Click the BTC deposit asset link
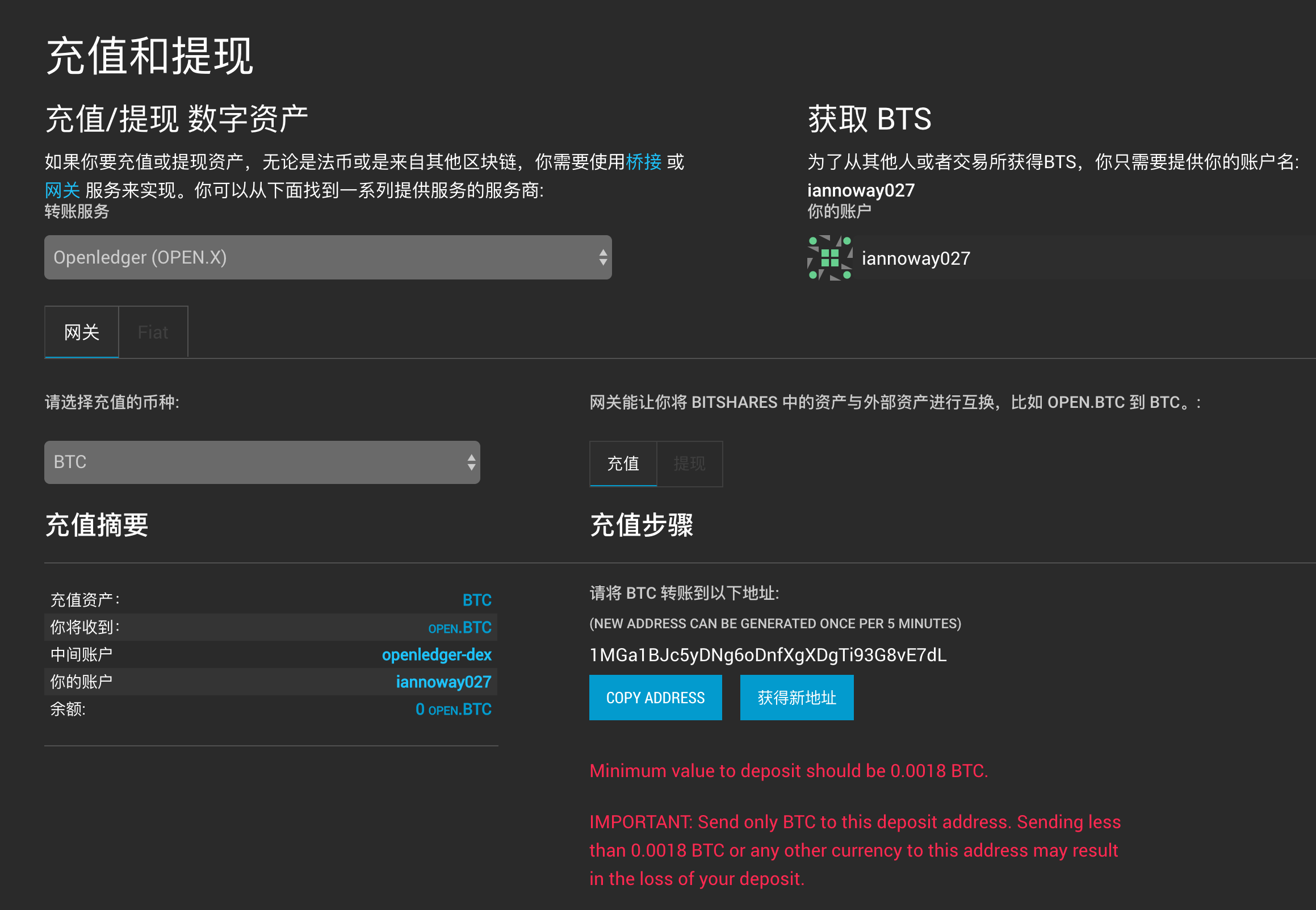The image size is (1316, 910). (x=476, y=600)
